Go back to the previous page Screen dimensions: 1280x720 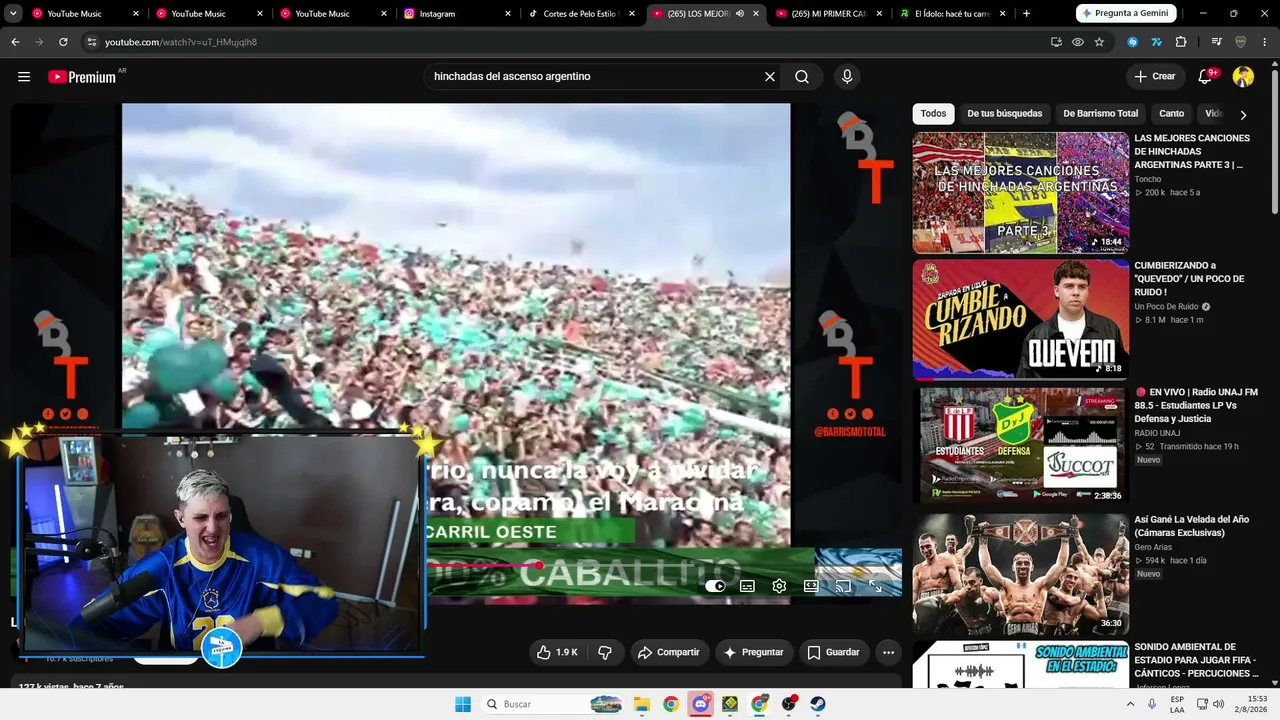point(15,42)
